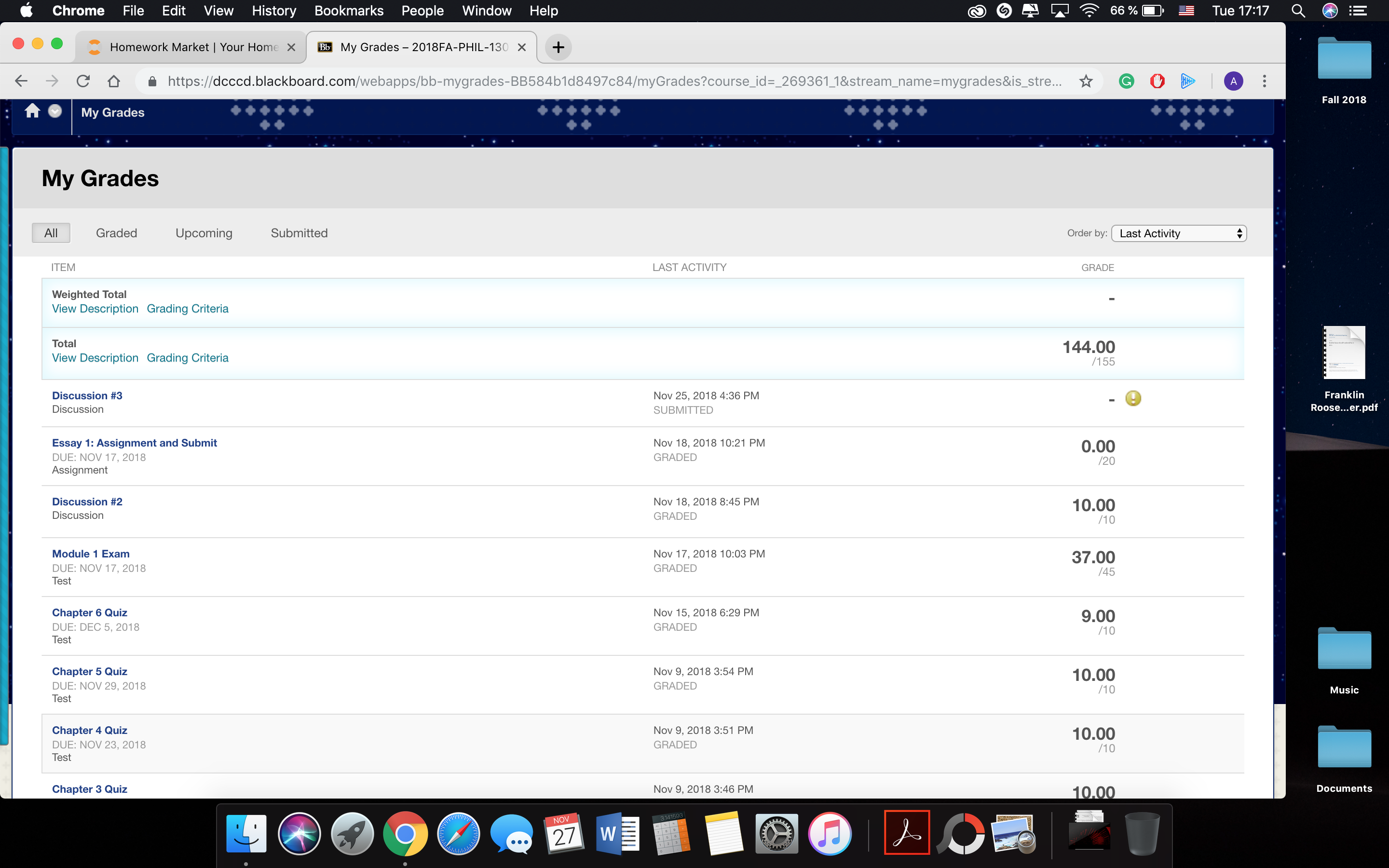The height and width of the screenshot is (868, 1389).
Task: Click Chrome's home button
Action: pos(114,81)
